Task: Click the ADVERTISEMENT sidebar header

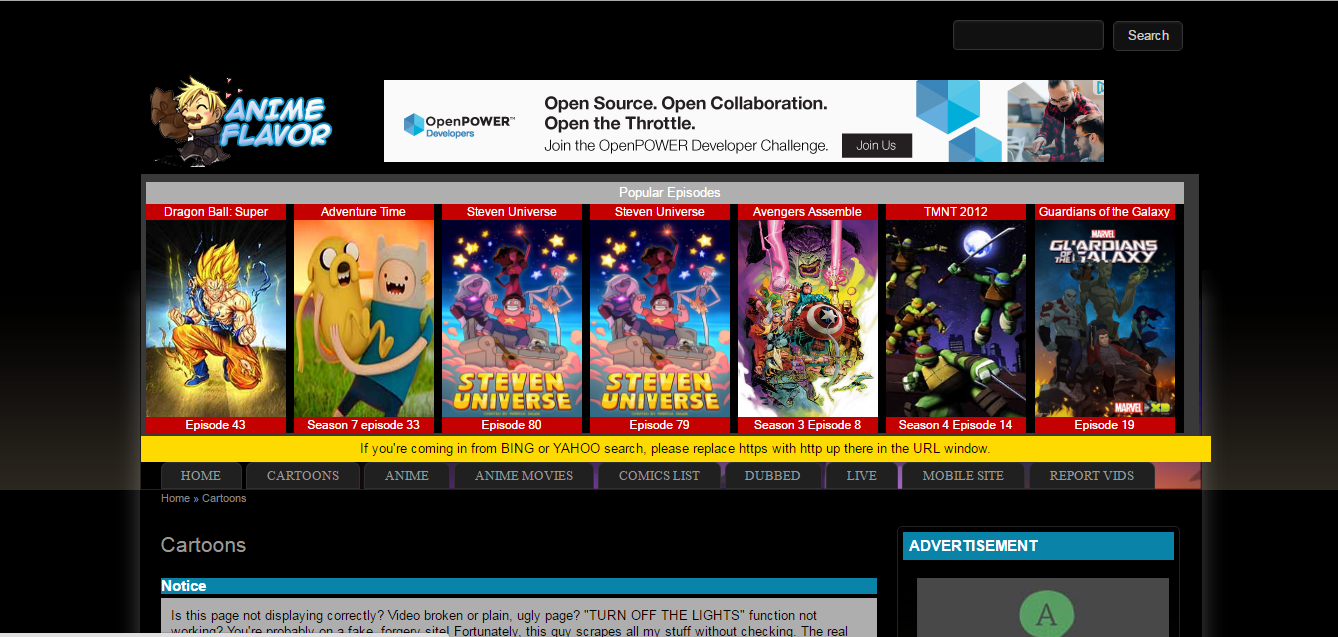Action: click(x=1038, y=546)
